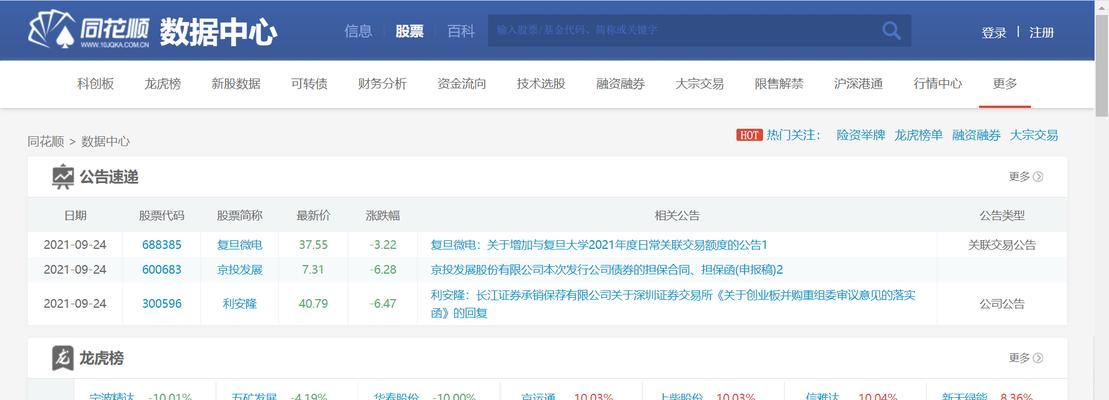Viewport: 1109px width, 400px height.
Task: Open the 资金流向 menu item
Action: pyautogui.click(x=462, y=83)
